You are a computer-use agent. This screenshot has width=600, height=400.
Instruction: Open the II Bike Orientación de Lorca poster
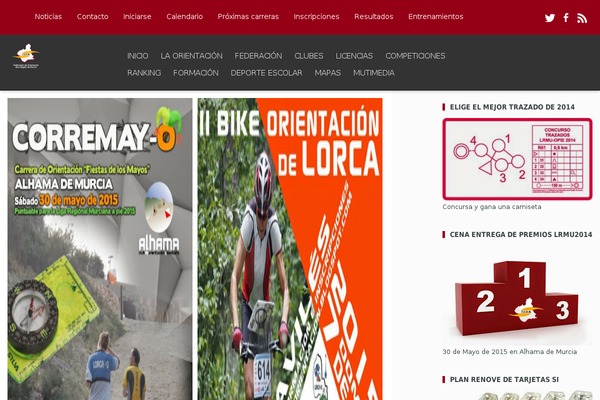click(290, 249)
